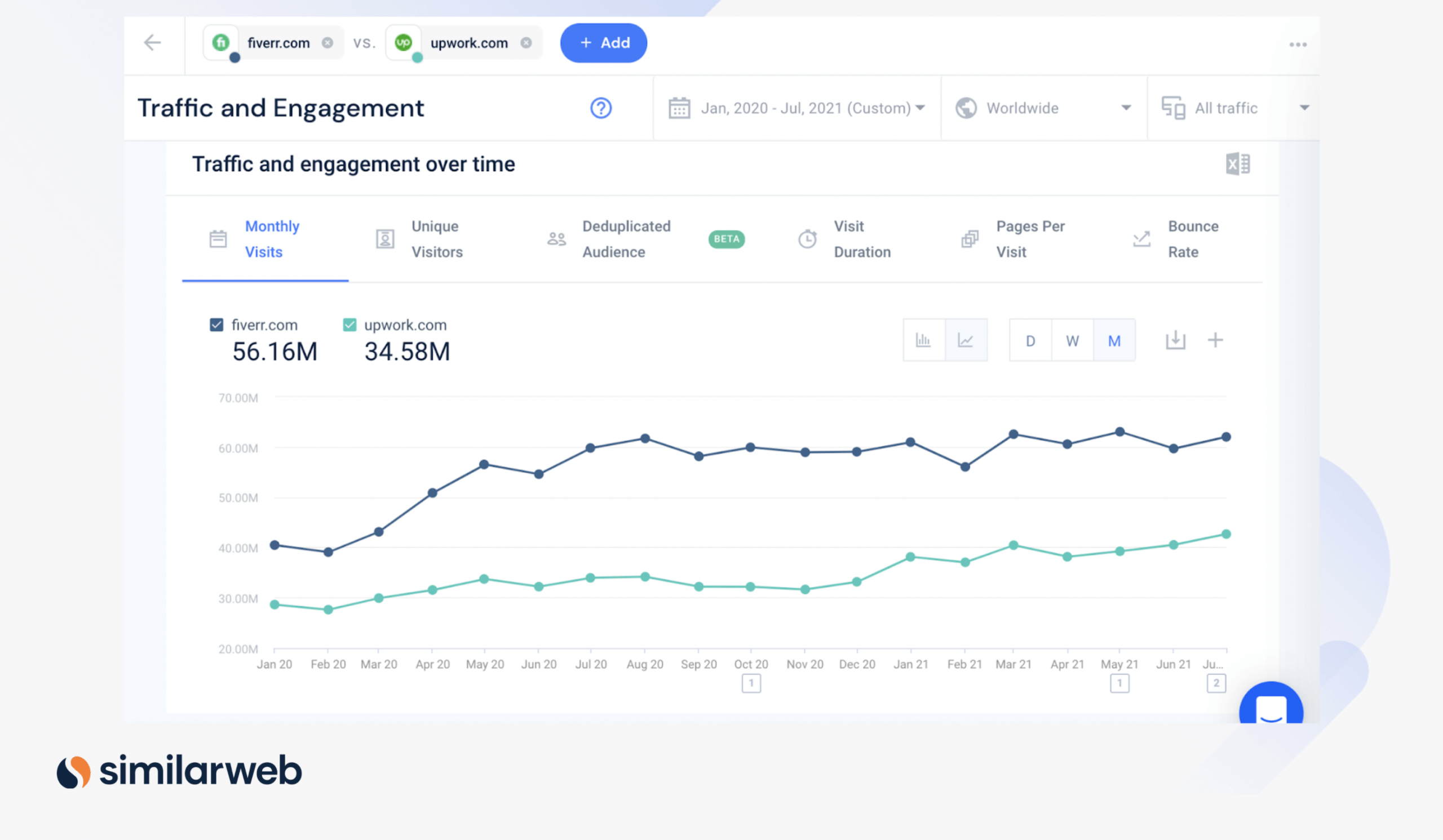
Task: Click the Deduplicated Audience people icon
Action: pos(556,239)
